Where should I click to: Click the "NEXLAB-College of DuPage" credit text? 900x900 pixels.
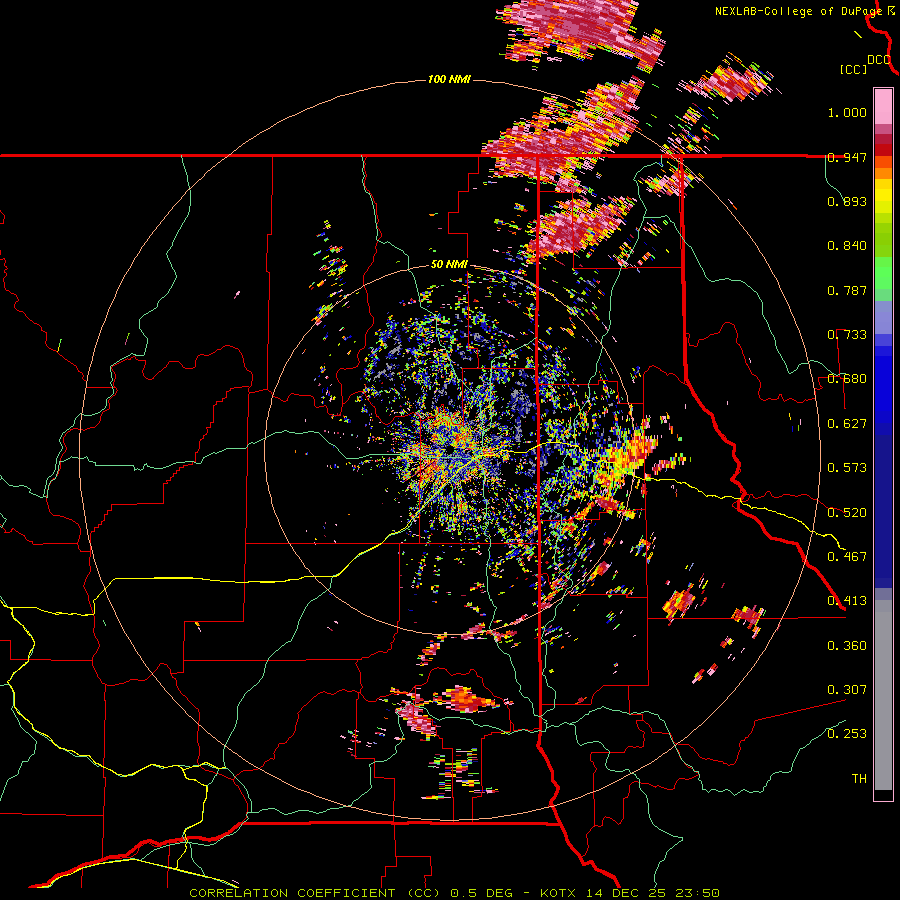click(x=798, y=11)
